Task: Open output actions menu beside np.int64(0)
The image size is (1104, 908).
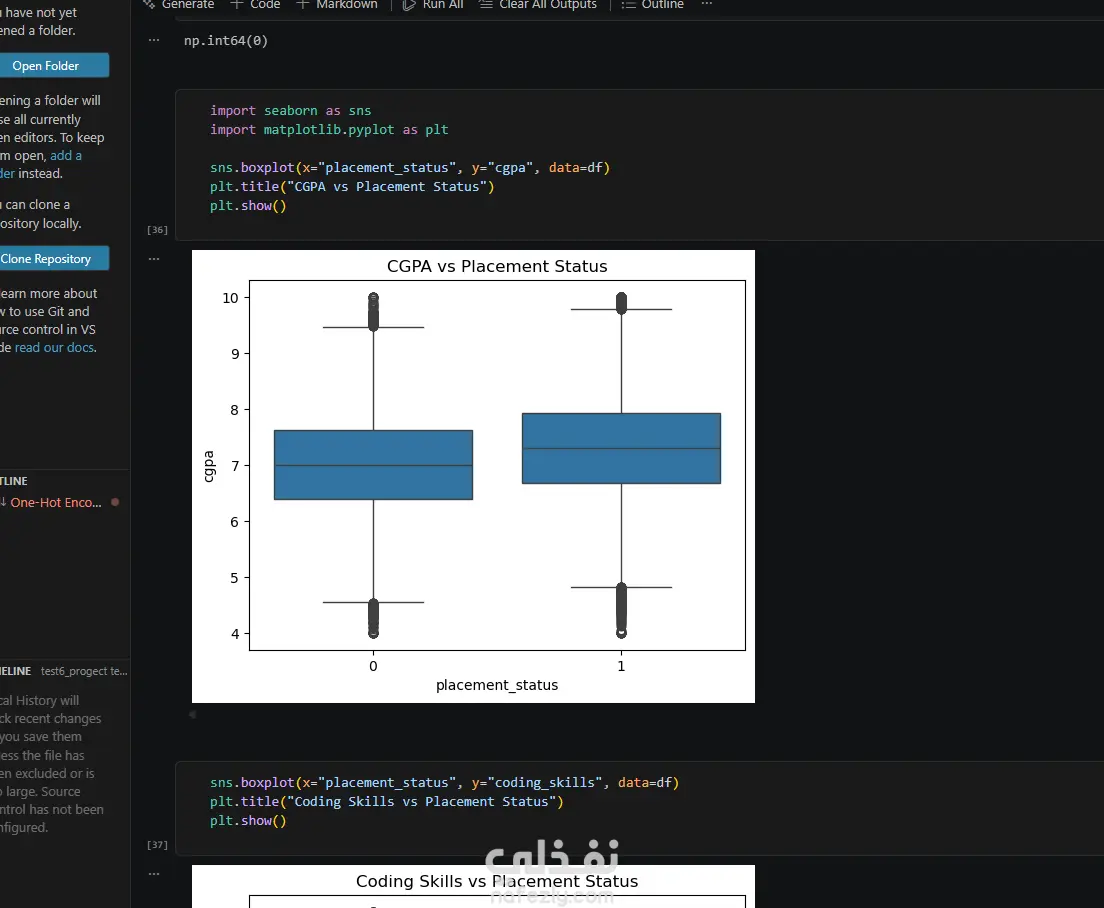Action: (x=154, y=40)
